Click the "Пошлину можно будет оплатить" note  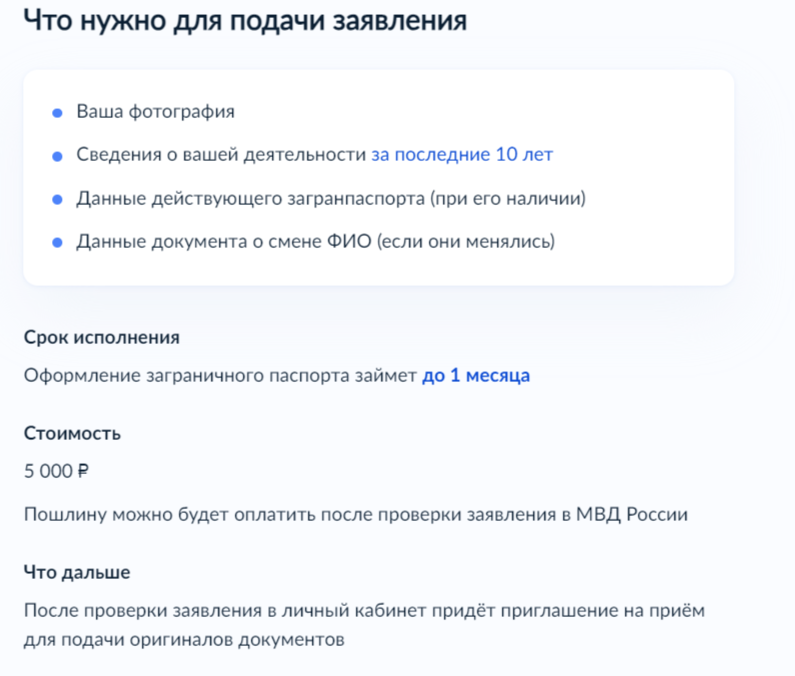coord(356,514)
